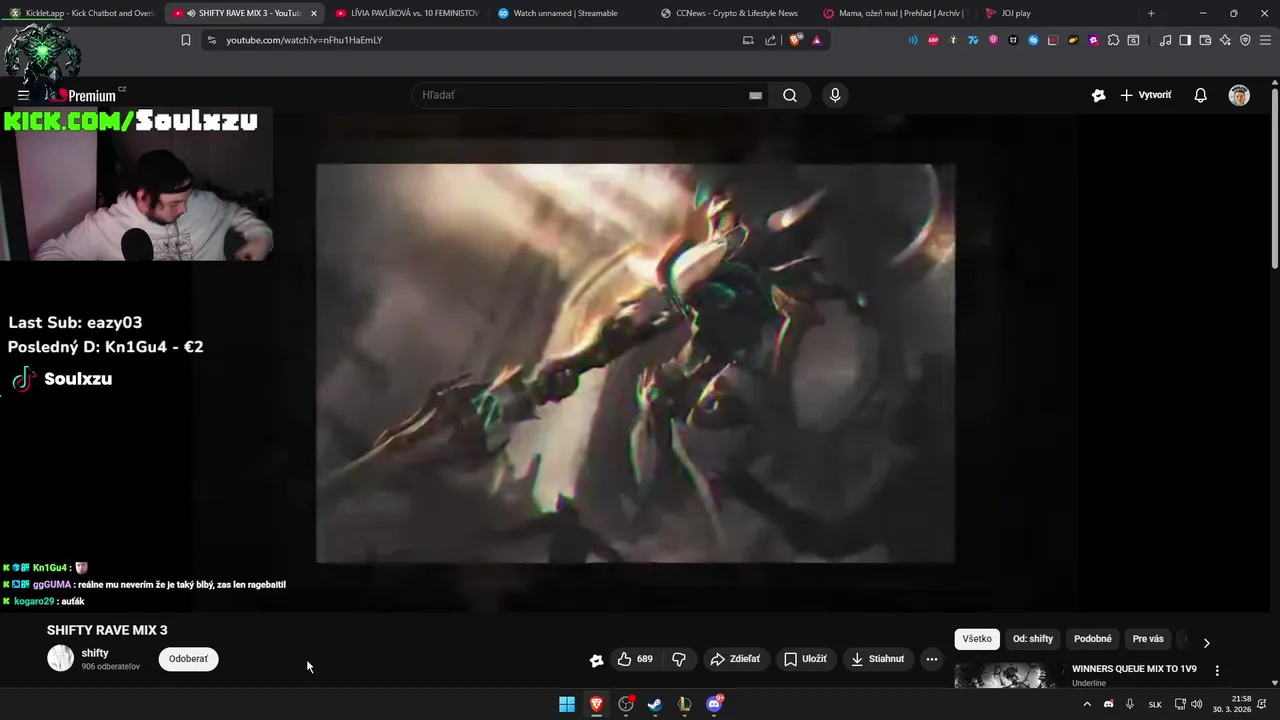Switch to LÍVIA PAVLÍKOVÁ vs. 10 FEMINISTOV tab
1280x720 pixels.
pos(406,13)
